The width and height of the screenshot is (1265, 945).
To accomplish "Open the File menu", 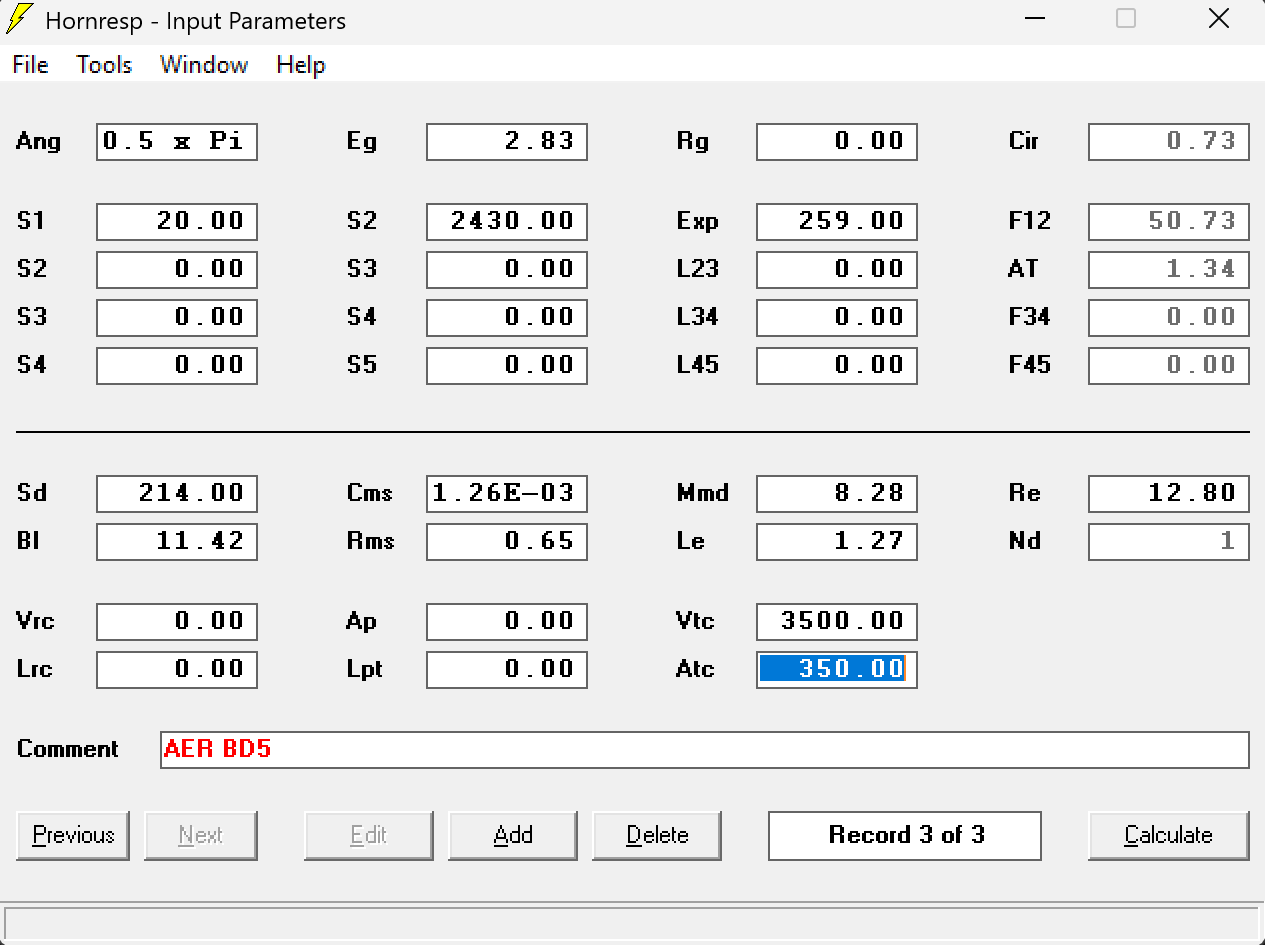I will tap(30, 65).
